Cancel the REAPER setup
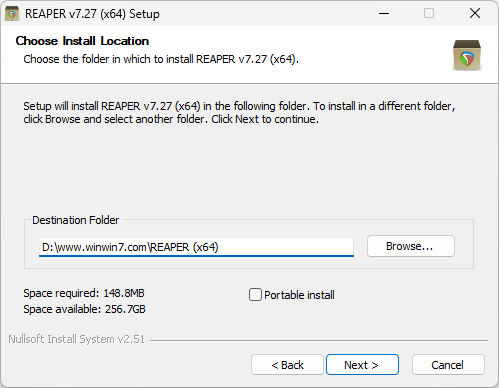The image size is (499, 388). coord(448,365)
